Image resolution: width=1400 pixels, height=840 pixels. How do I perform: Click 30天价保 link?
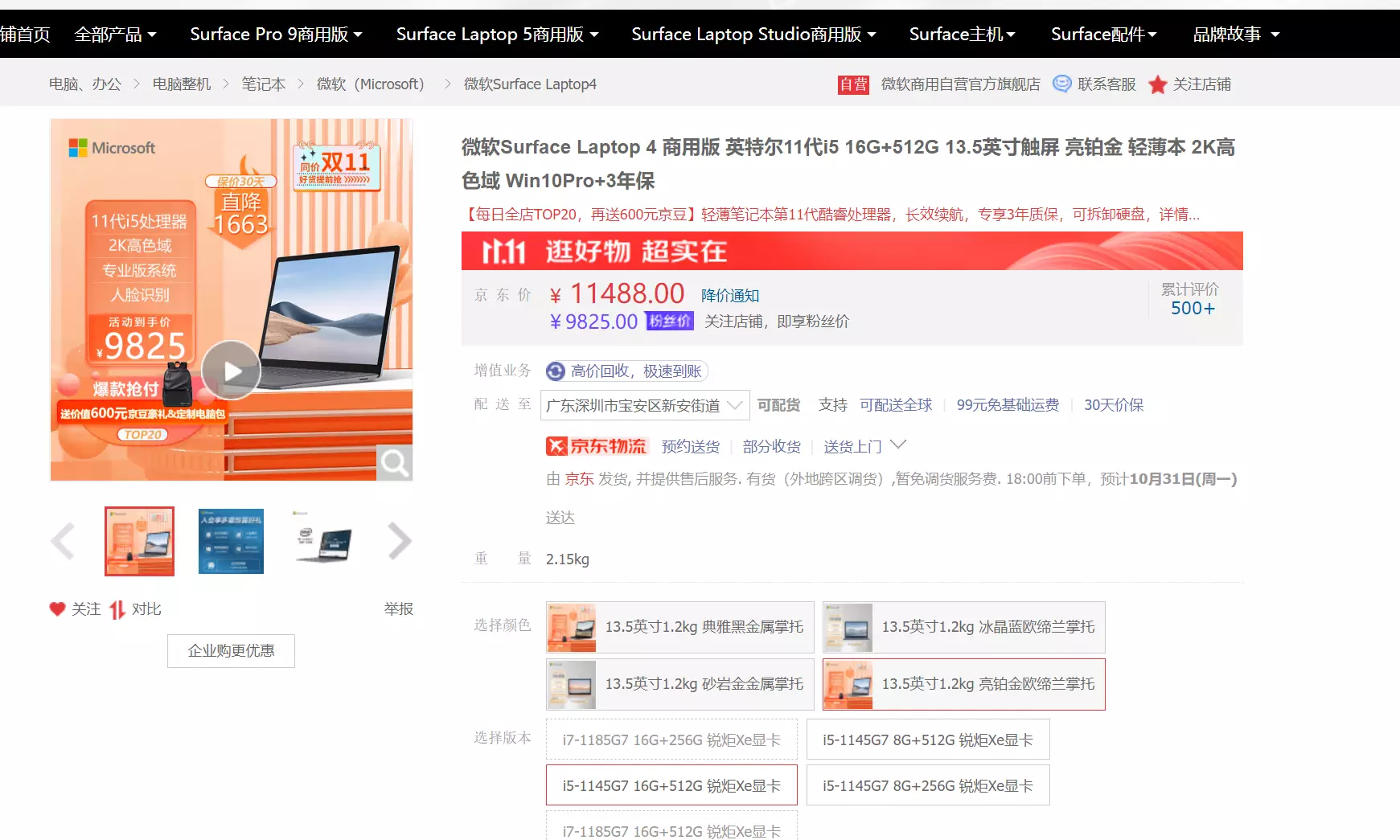[1114, 405]
